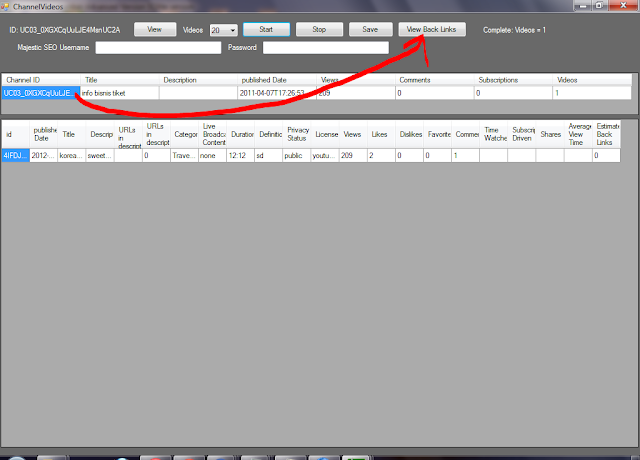Click the Likes cell showing 2
Image resolution: width=640 pixels, height=460 pixels.
(381, 156)
